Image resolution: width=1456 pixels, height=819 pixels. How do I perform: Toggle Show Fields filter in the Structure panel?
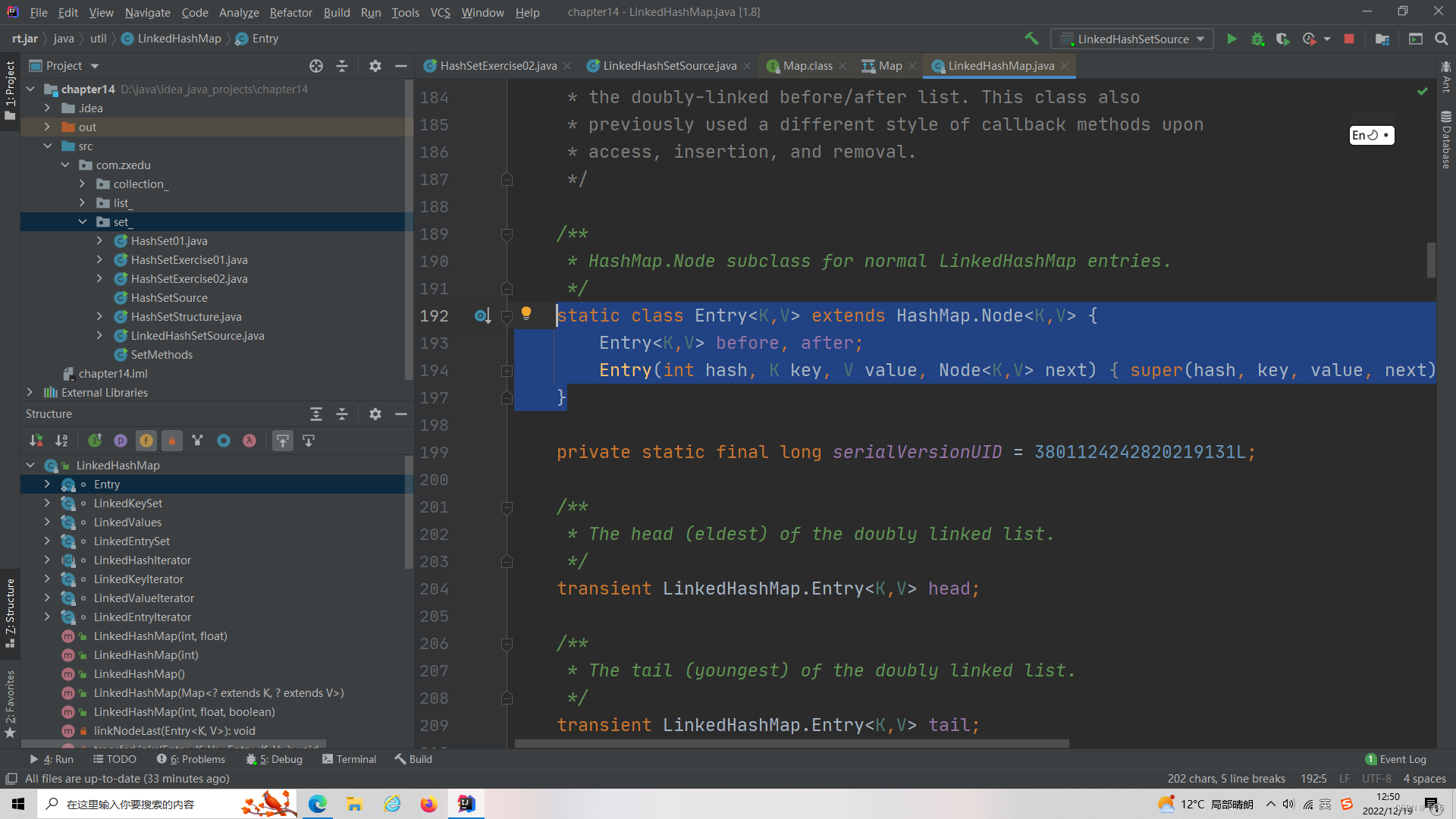click(146, 441)
